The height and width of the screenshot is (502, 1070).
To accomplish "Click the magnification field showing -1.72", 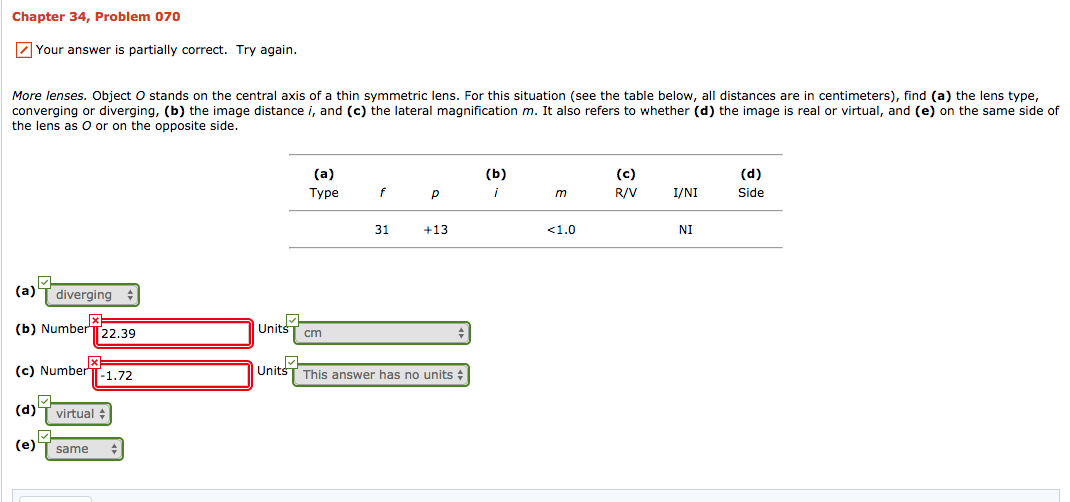I will tap(173, 375).
